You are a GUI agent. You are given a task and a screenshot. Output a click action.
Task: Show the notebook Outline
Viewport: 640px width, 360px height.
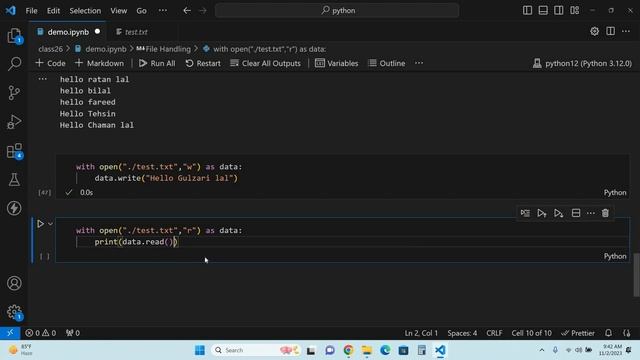pyautogui.click(x=387, y=63)
